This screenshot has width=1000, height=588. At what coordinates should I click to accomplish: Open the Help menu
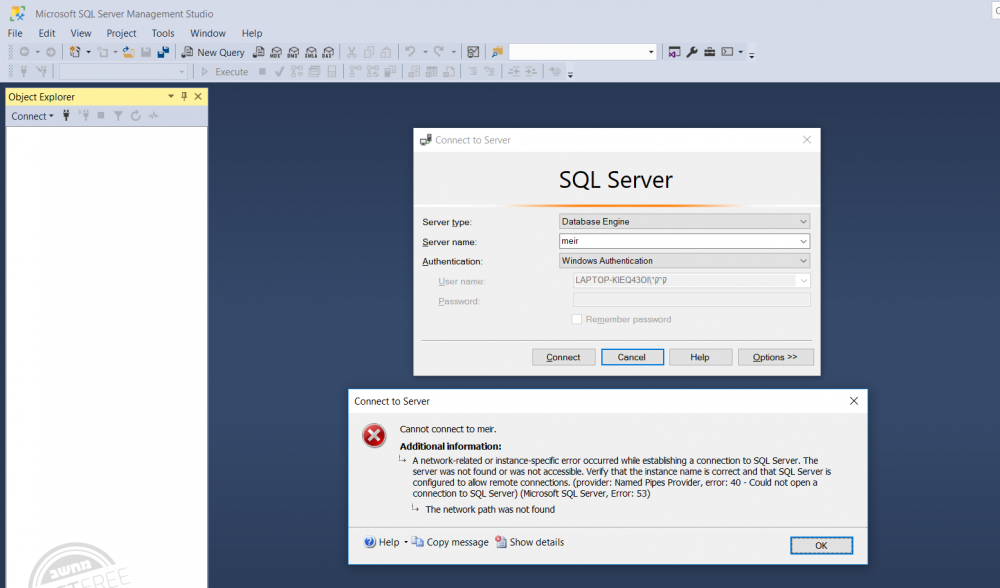pyautogui.click(x=251, y=33)
